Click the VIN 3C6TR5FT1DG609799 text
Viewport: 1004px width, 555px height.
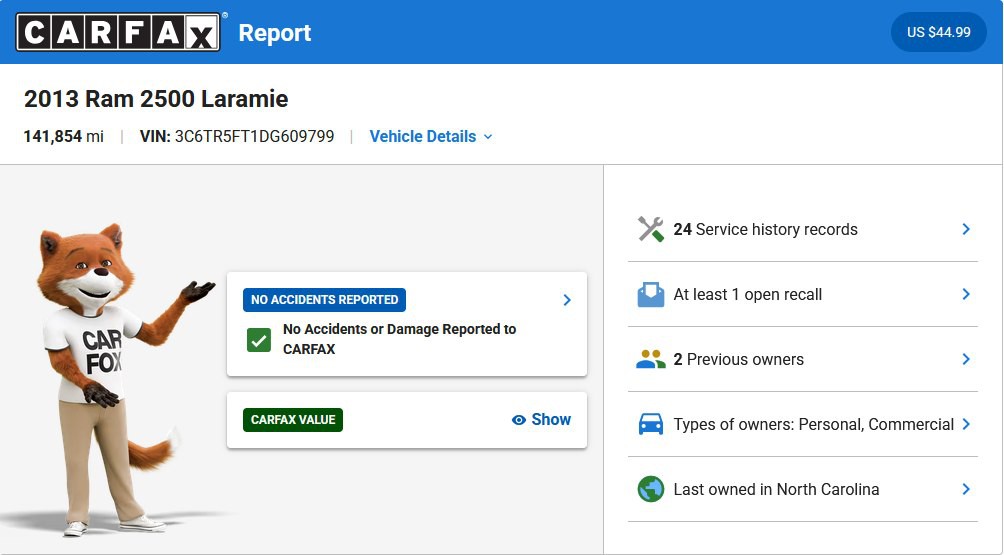point(237,136)
